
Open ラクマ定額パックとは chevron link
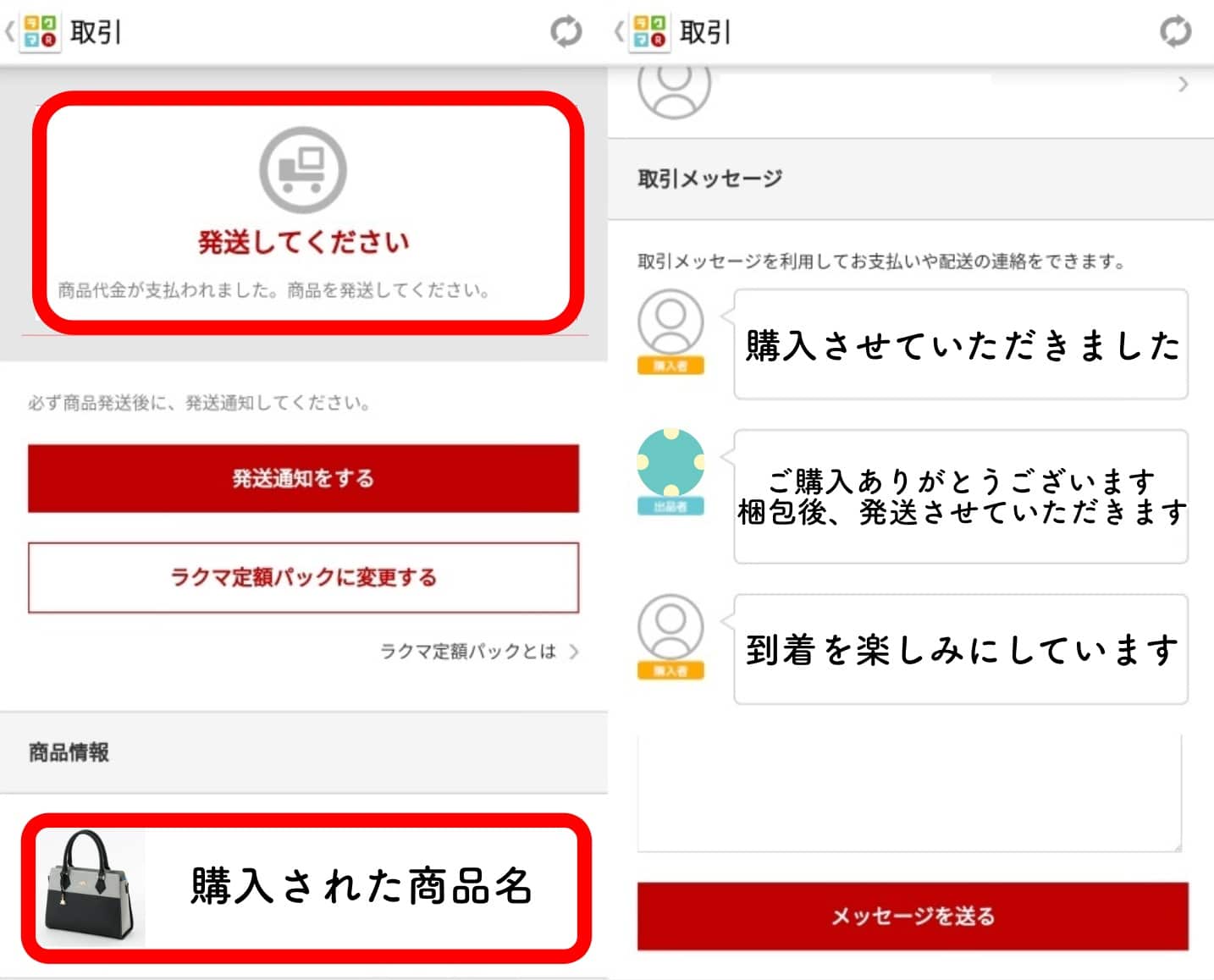(x=479, y=651)
